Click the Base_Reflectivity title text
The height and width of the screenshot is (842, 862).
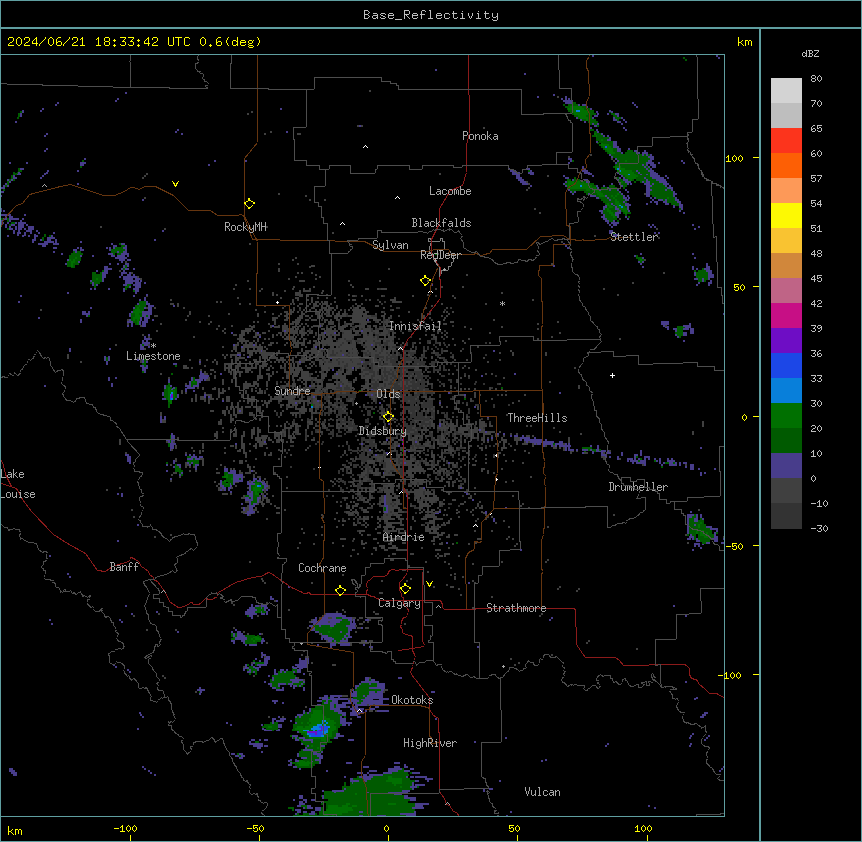pyautogui.click(x=430, y=15)
